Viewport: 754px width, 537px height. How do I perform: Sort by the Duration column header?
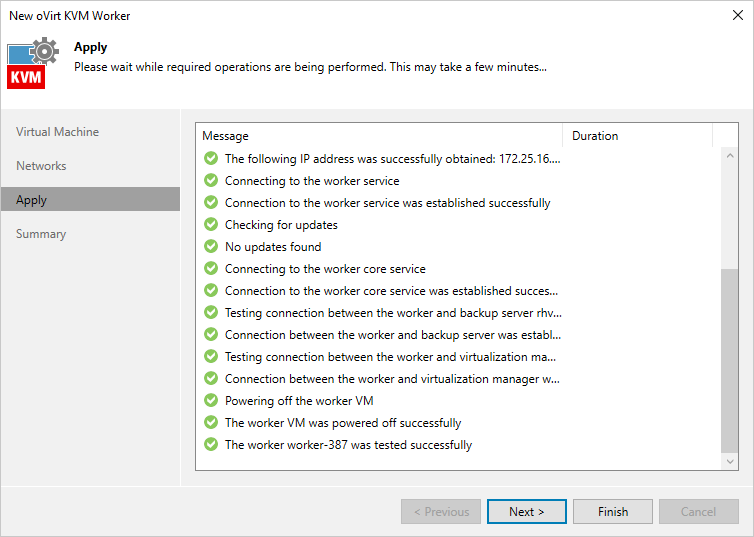click(x=637, y=136)
